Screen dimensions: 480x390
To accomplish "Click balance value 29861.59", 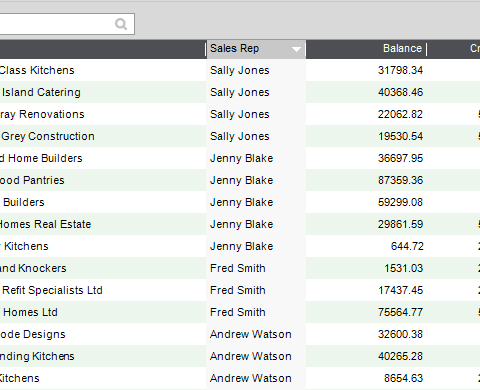I will coord(400,224).
